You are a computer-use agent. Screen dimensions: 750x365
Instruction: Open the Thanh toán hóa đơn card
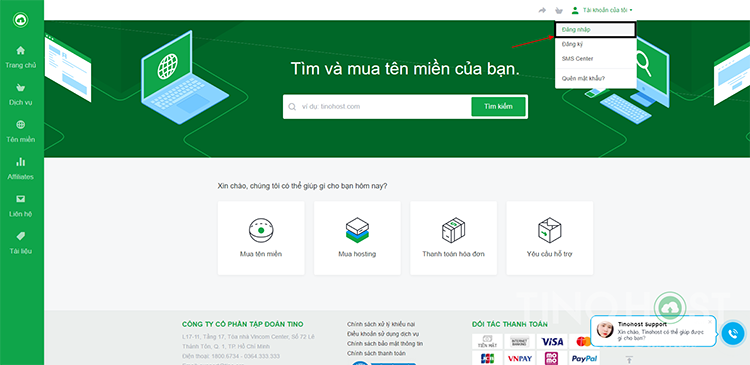(453, 238)
